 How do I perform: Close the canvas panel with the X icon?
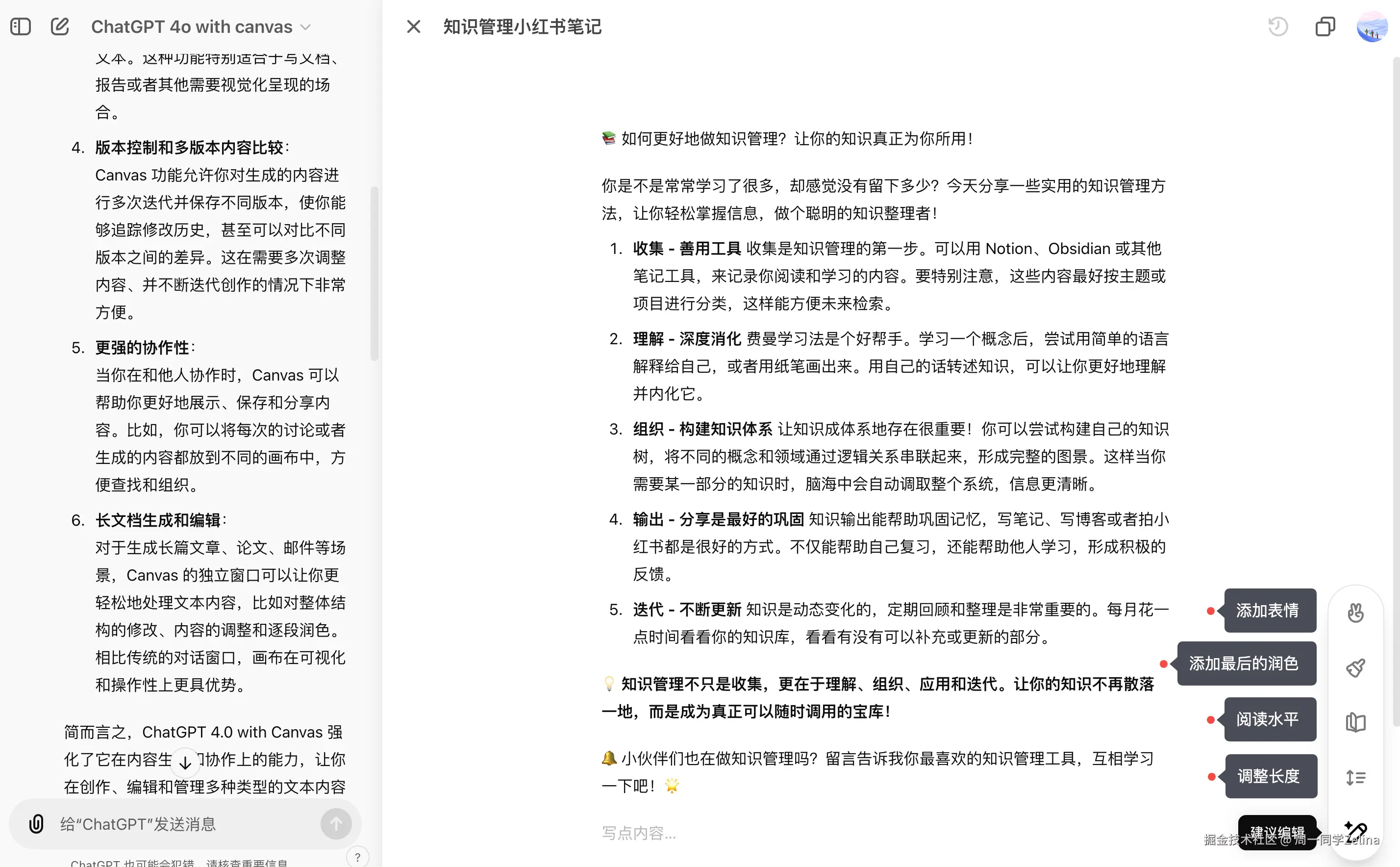click(413, 26)
